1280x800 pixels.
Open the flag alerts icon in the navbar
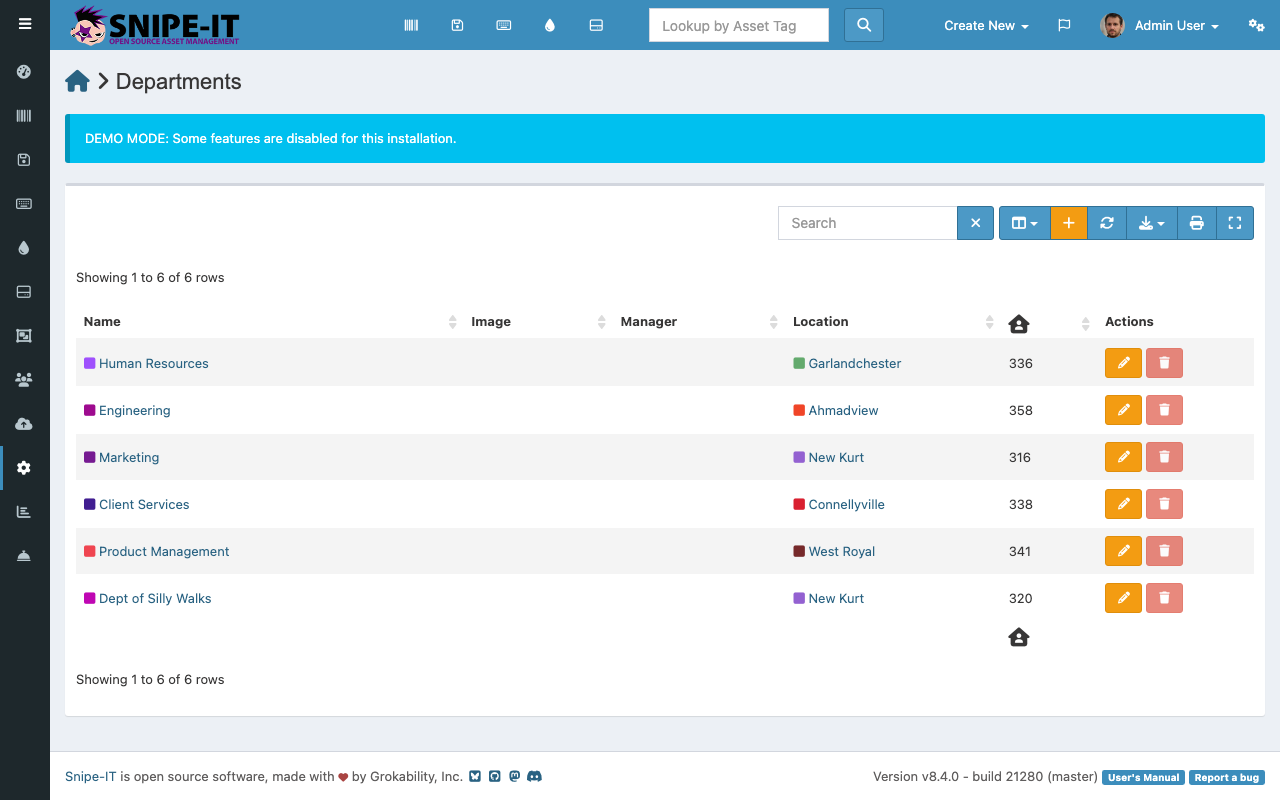(x=1064, y=25)
